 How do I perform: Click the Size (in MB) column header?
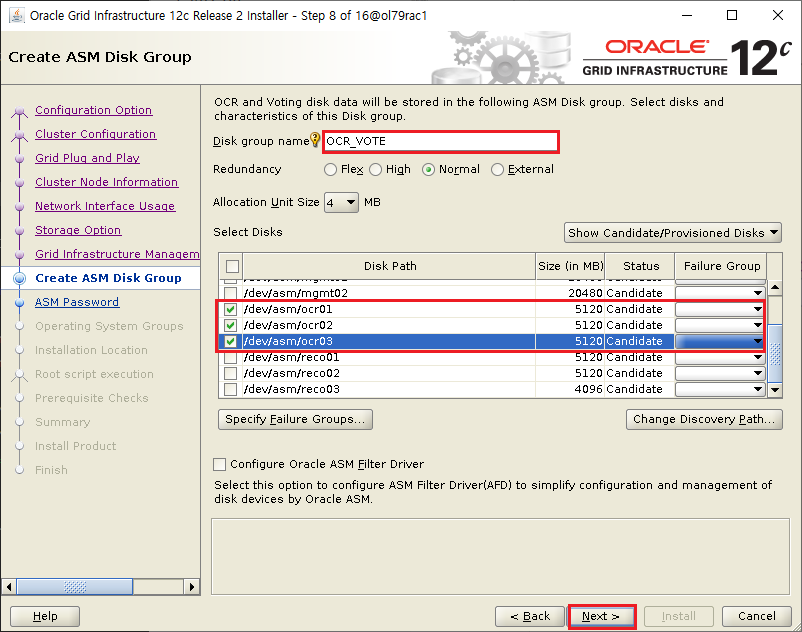click(x=570, y=266)
